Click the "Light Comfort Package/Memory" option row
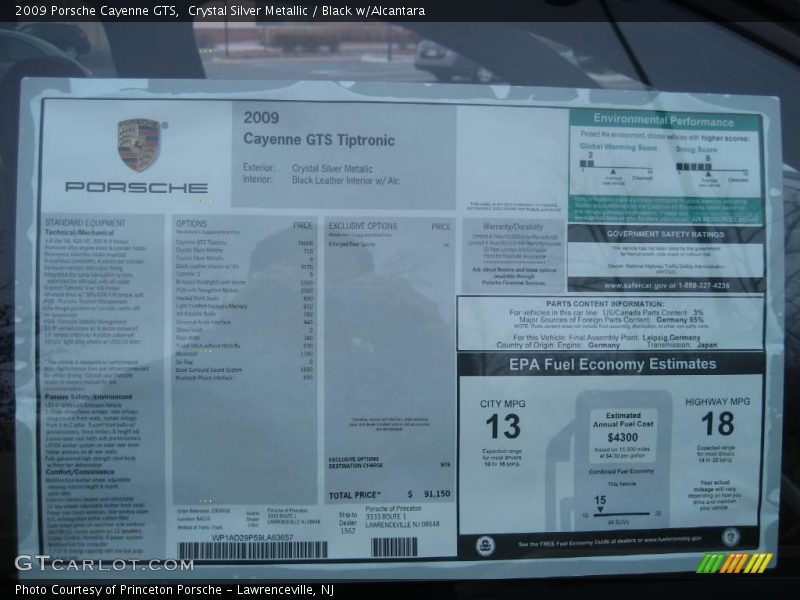800x600 pixels. point(244,307)
